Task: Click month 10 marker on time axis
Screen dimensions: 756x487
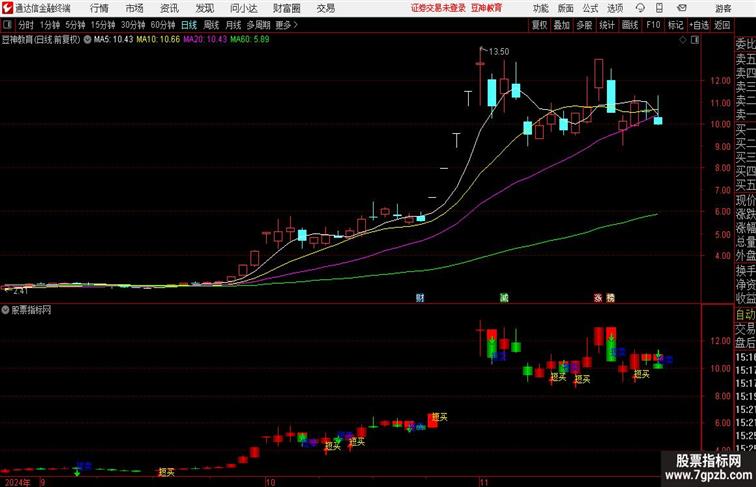Action: pyautogui.click(x=270, y=482)
